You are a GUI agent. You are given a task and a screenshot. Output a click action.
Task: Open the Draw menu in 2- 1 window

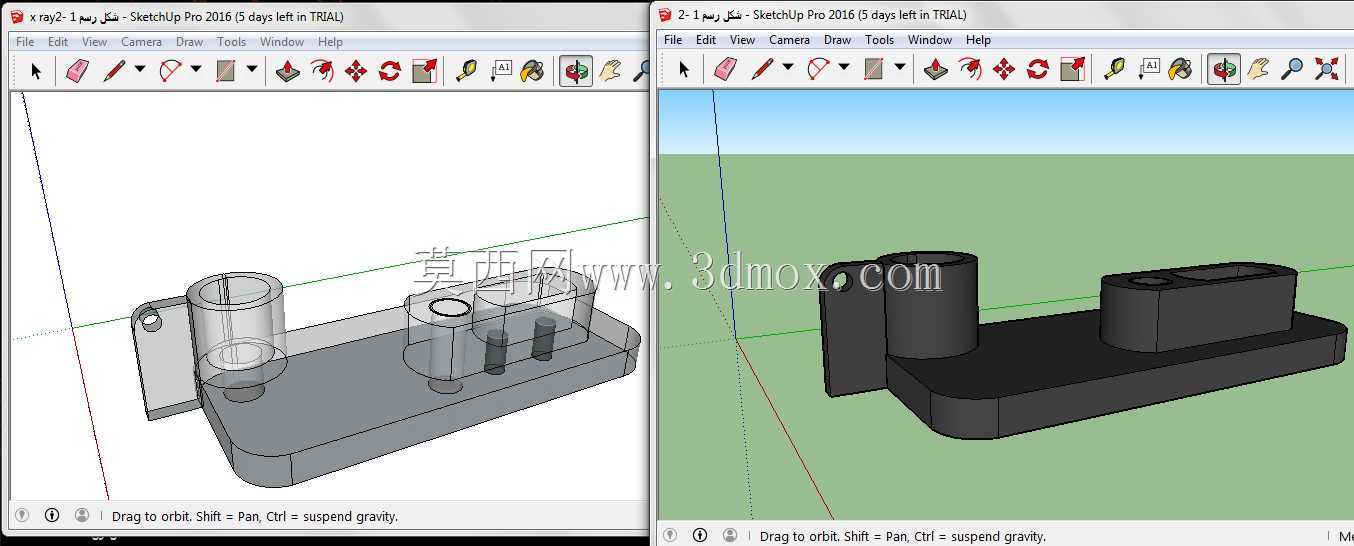click(x=837, y=40)
